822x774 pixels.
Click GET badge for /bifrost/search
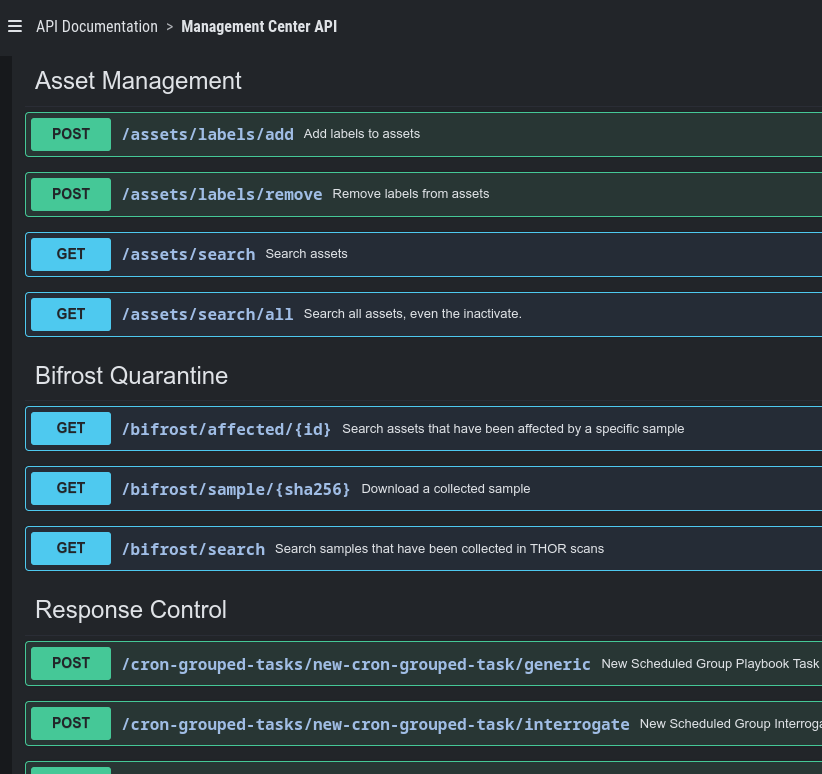pyautogui.click(x=71, y=548)
